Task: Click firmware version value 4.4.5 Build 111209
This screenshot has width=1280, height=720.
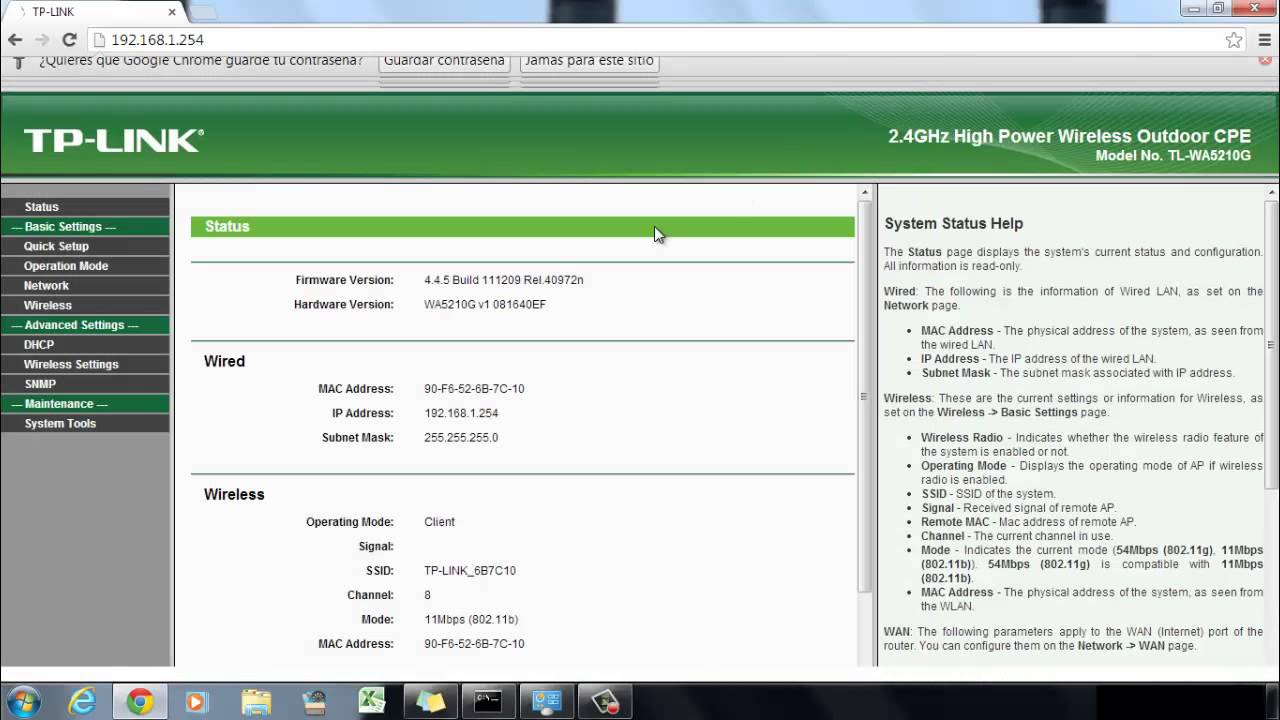Action: click(x=503, y=280)
